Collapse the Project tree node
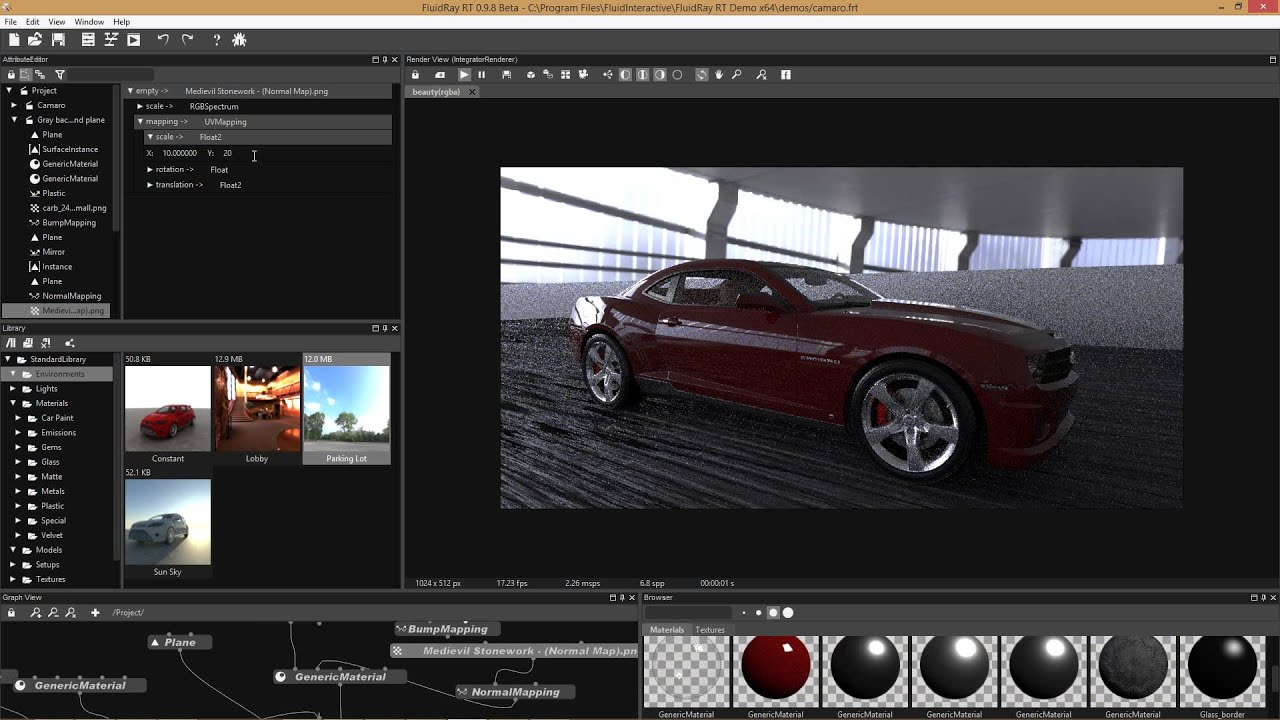 (9, 91)
